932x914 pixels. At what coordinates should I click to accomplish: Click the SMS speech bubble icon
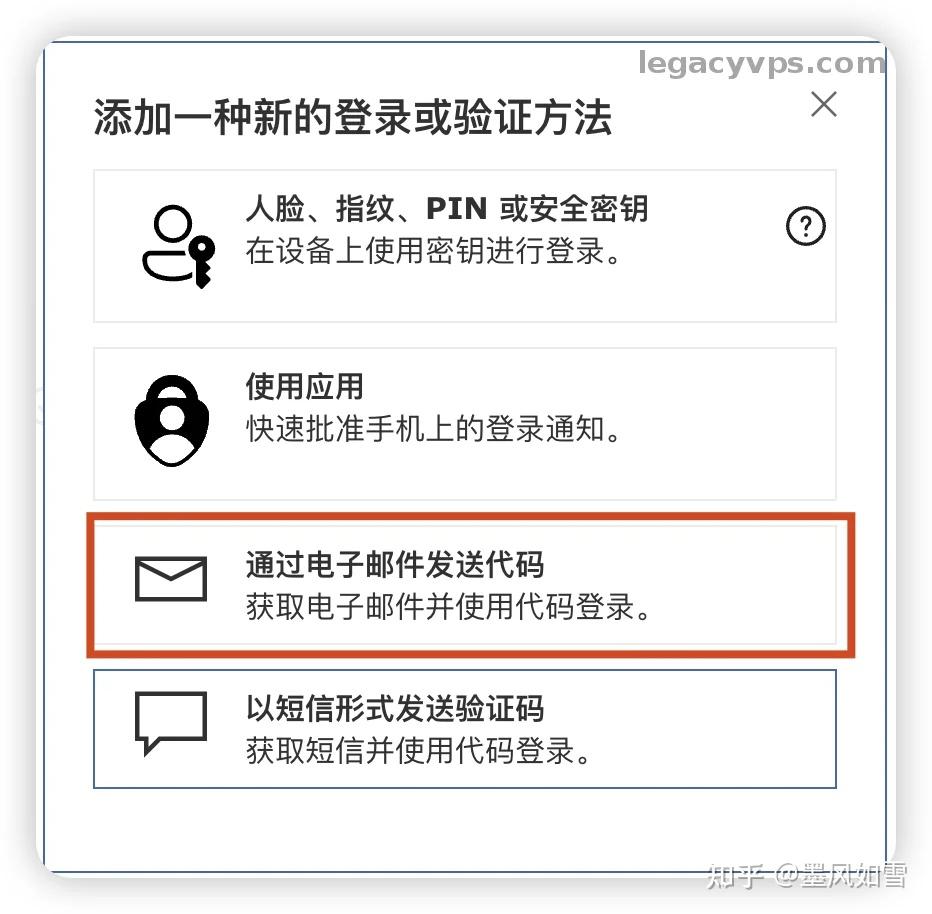(171, 723)
